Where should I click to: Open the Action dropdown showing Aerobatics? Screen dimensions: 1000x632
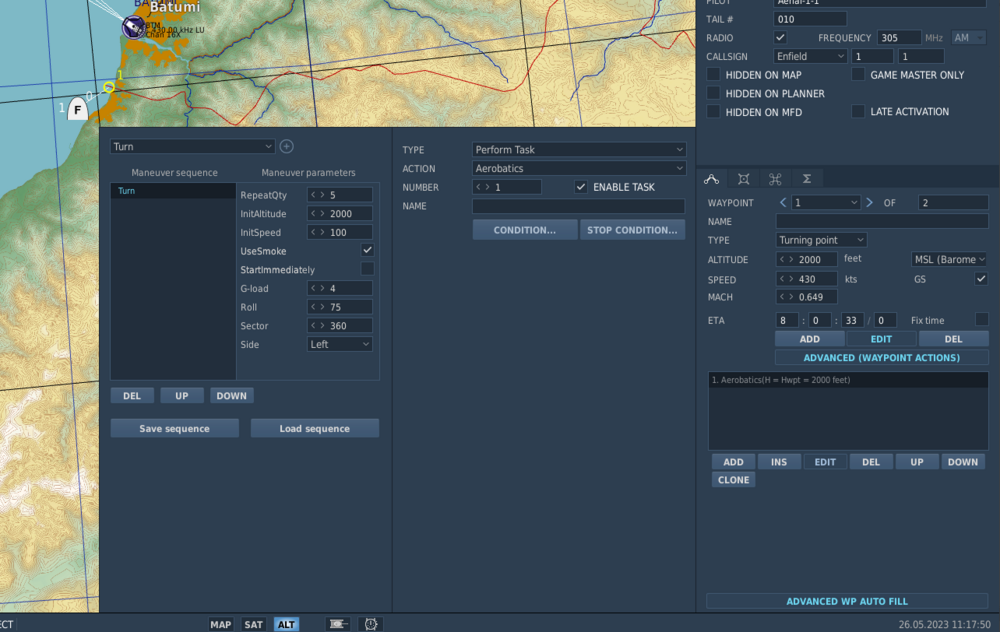click(579, 169)
